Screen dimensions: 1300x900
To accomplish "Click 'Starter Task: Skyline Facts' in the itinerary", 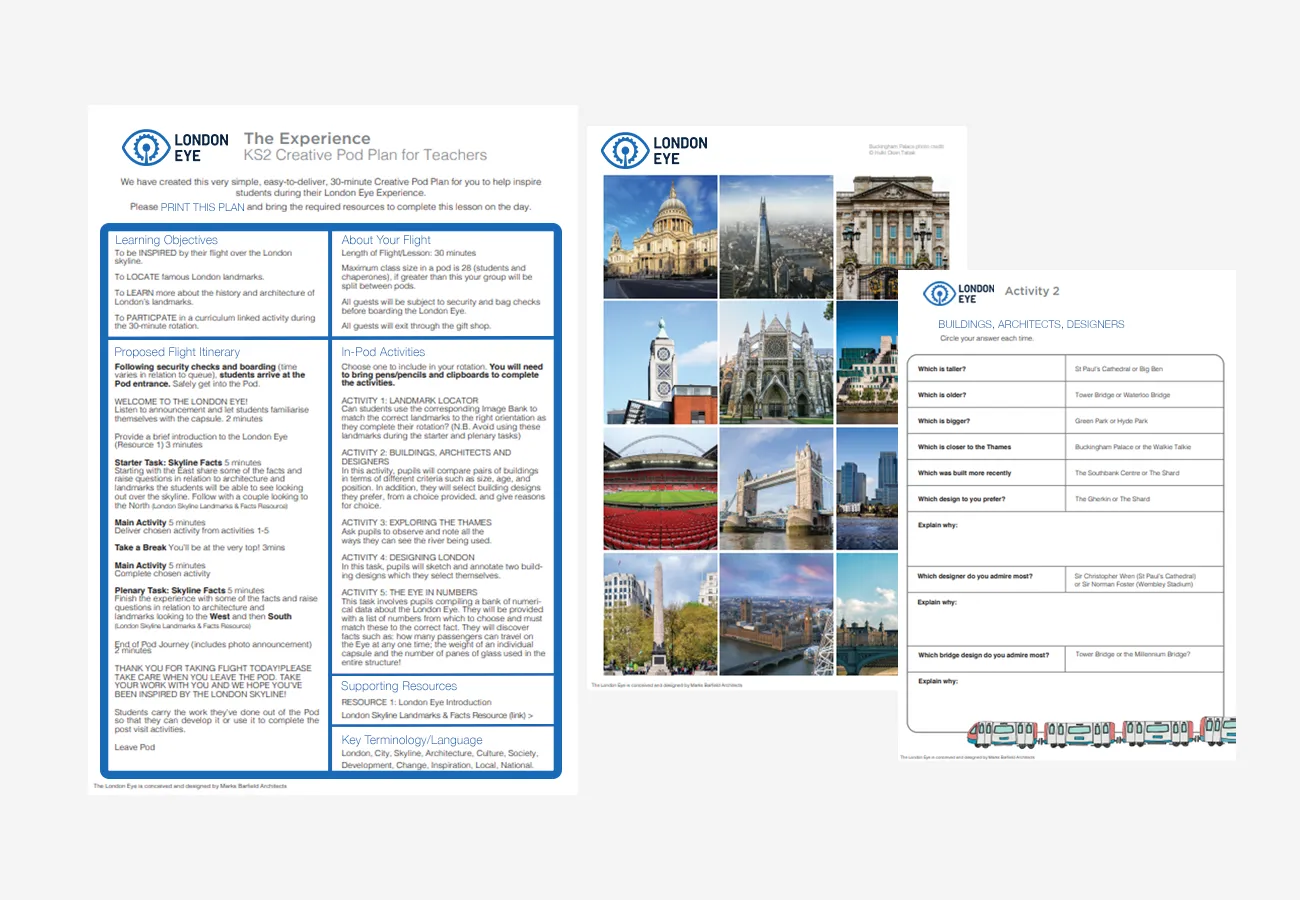I will pos(168,463).
